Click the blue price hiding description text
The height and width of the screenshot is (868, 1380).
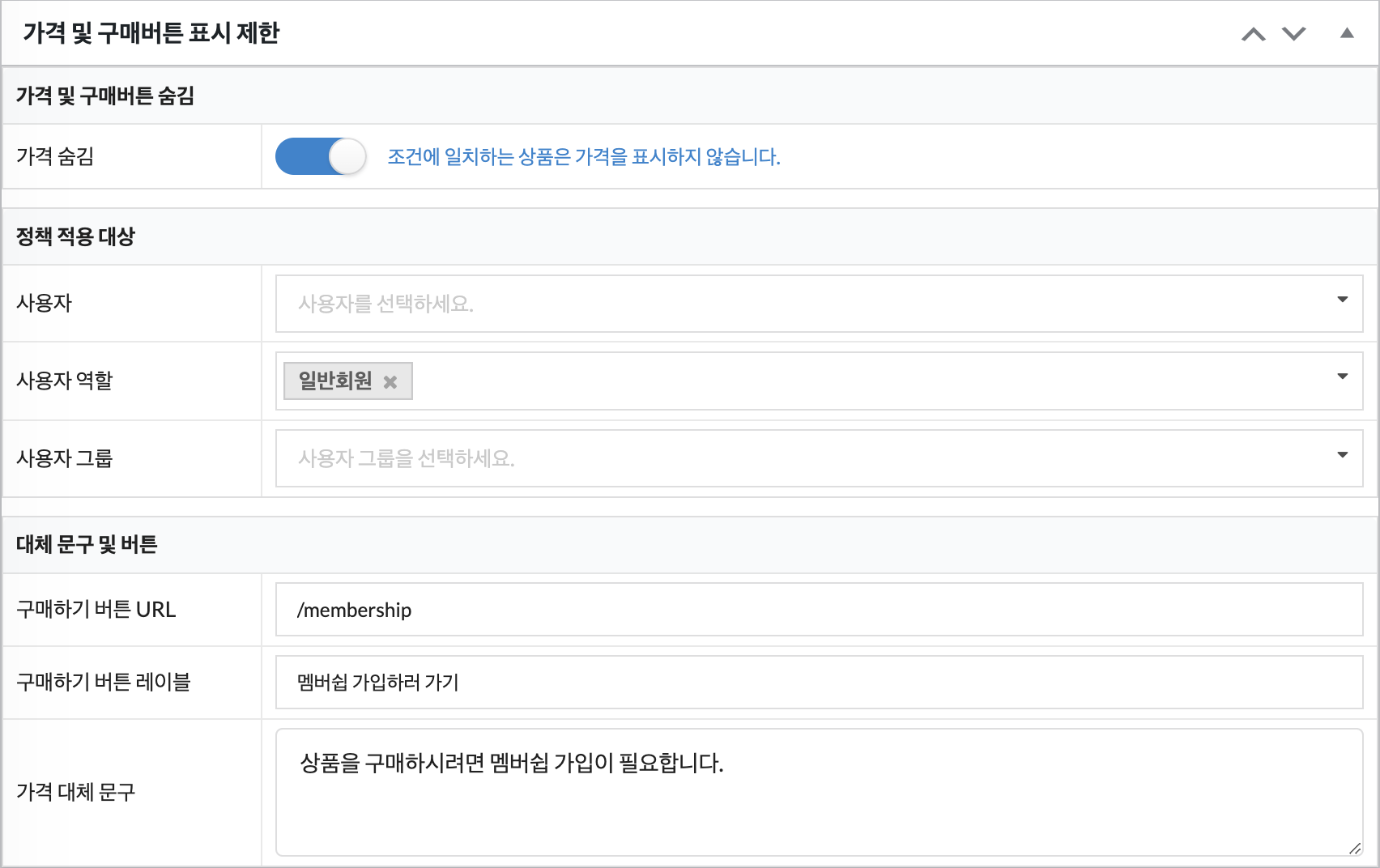583,156
